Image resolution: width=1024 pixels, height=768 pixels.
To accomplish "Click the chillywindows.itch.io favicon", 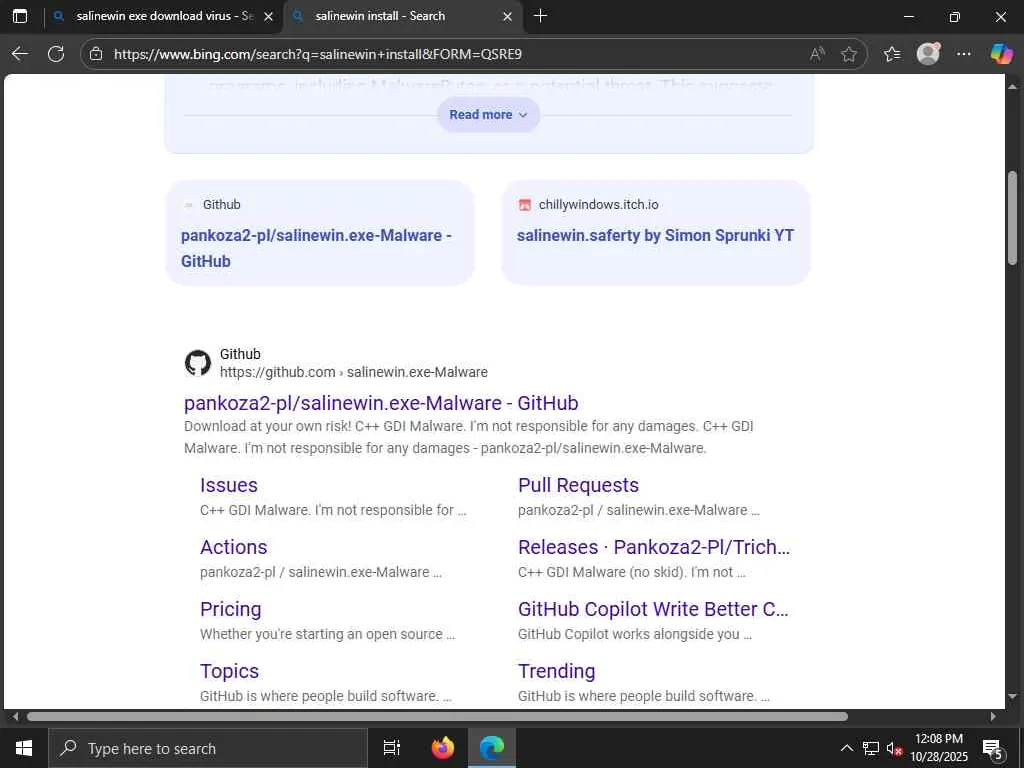I will (524, 205).
